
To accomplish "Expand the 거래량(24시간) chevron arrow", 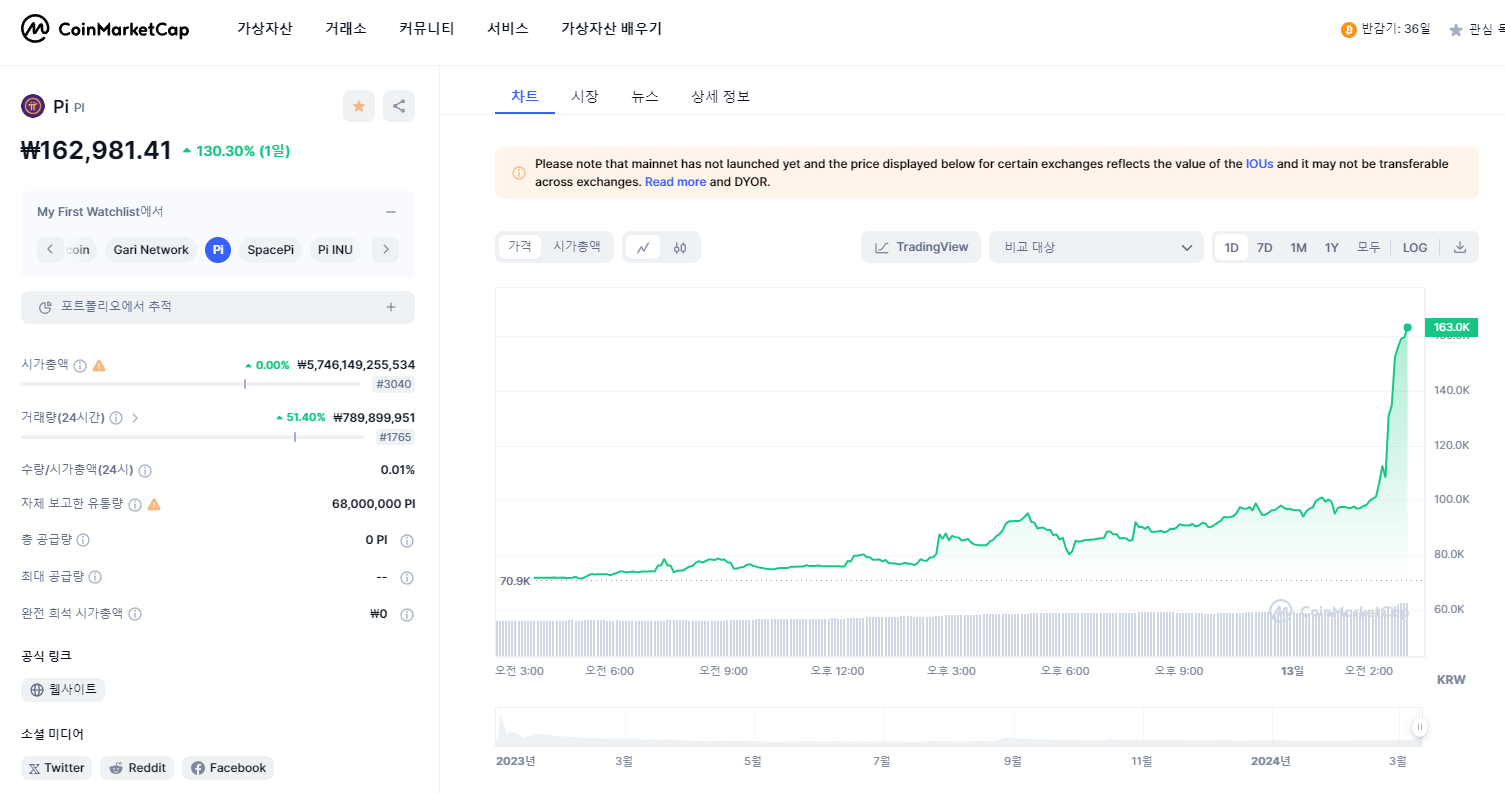I will tap(135, 418).
